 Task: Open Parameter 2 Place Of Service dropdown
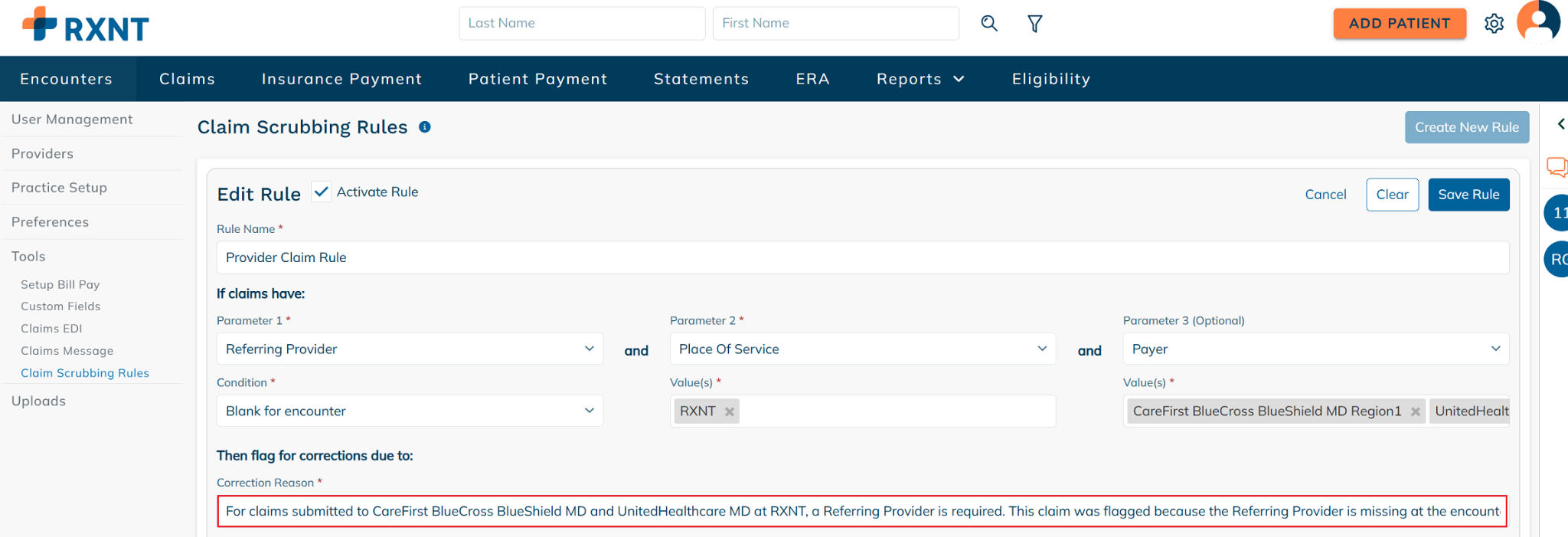tap(863, 349)
